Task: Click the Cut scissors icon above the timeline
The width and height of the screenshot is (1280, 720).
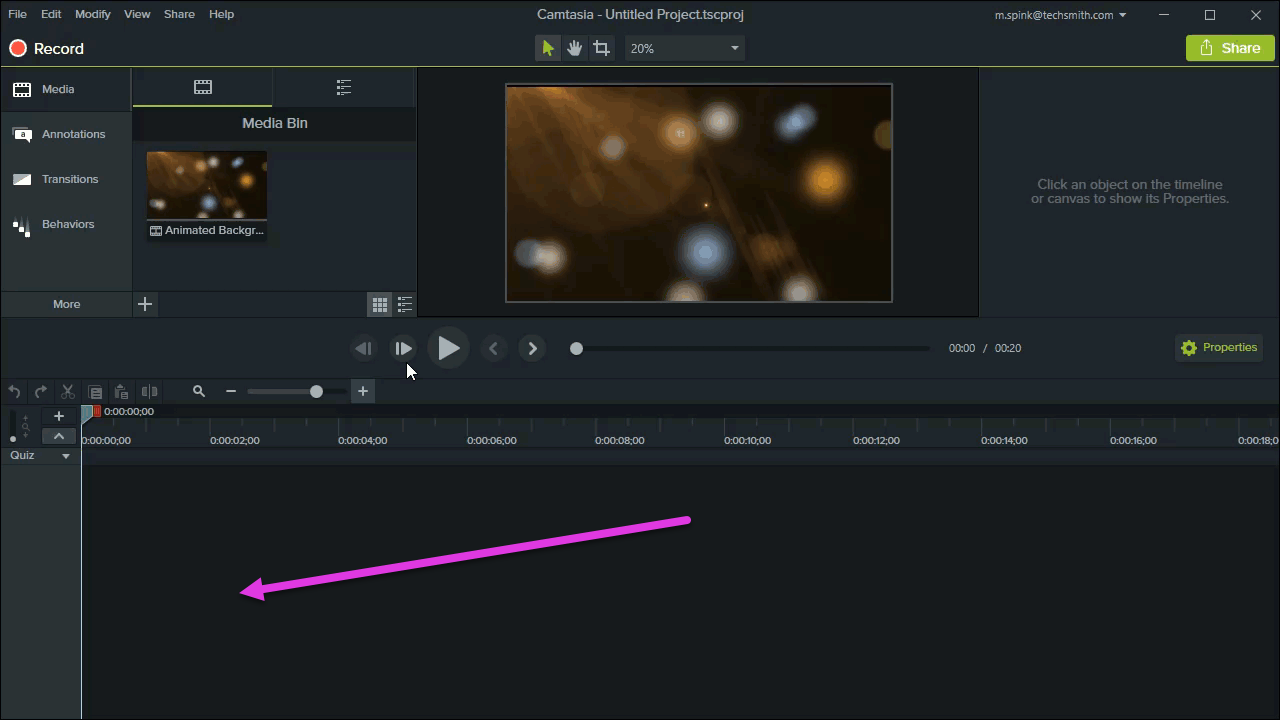Action: (x=67, y=391)
